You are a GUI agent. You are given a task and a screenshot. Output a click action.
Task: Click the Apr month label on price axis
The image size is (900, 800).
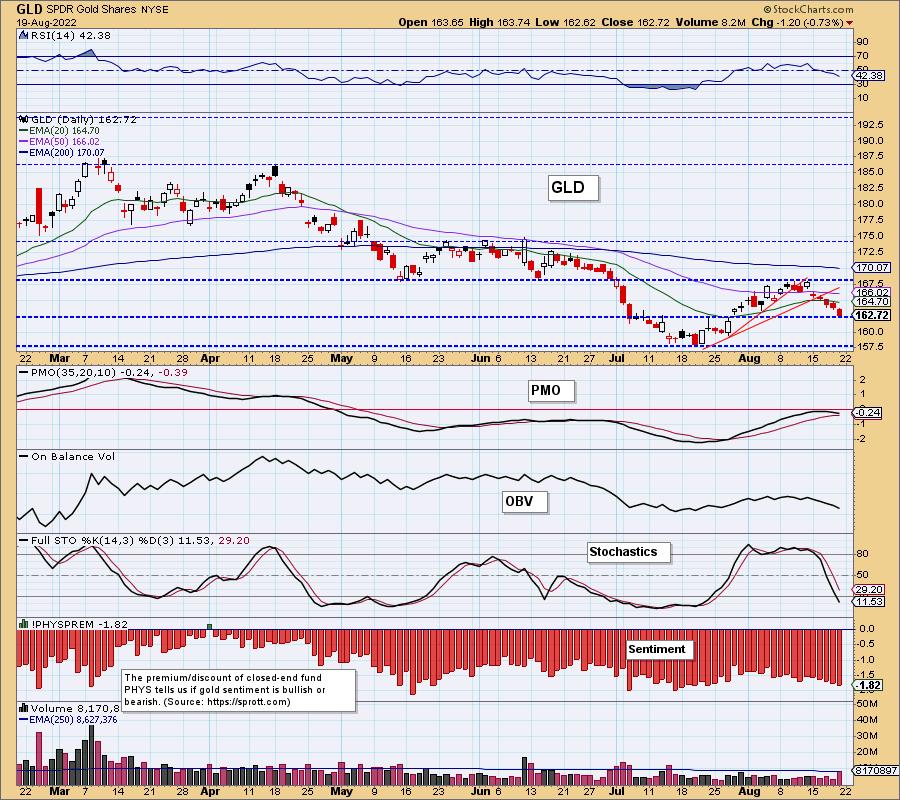click(x=210, y=359)
